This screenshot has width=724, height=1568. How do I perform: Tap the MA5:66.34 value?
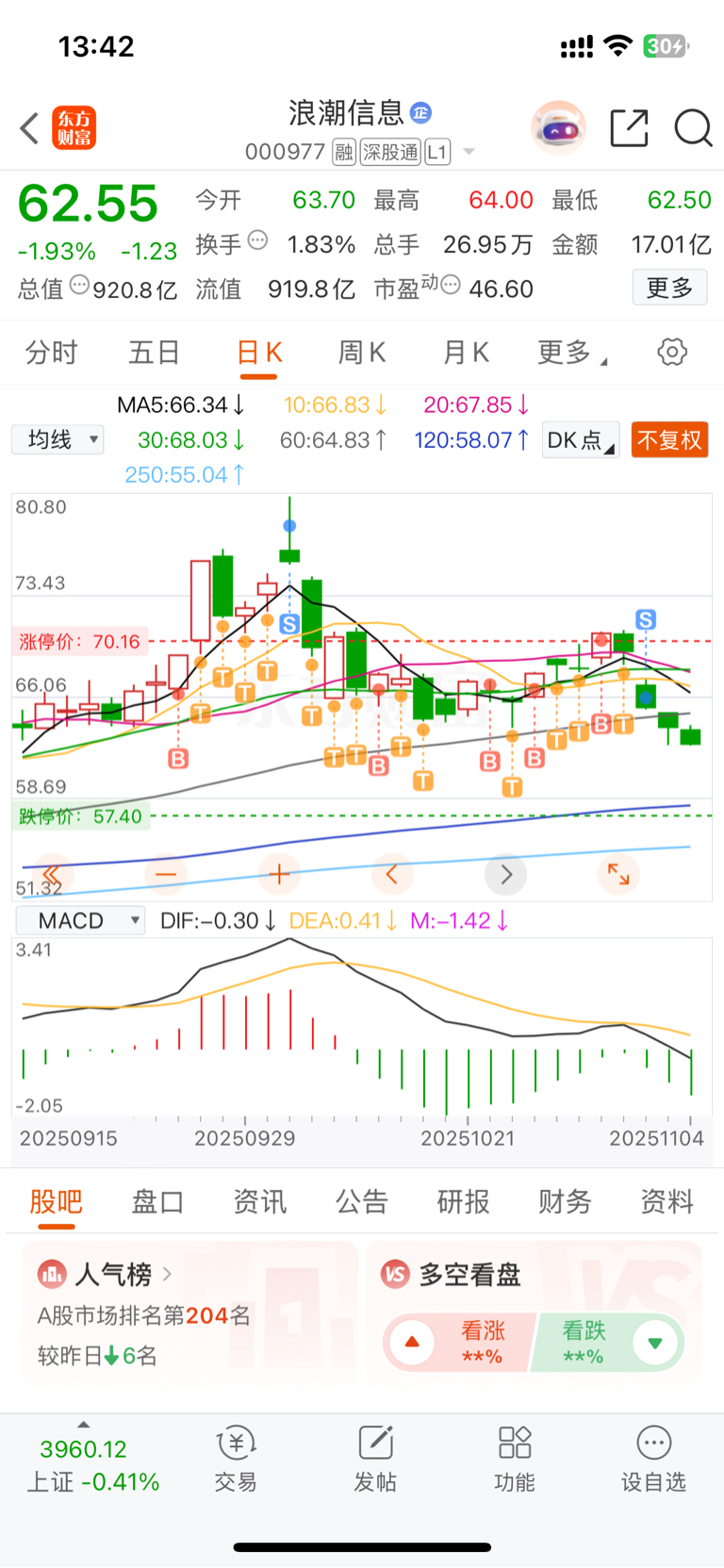coord(180,405)
